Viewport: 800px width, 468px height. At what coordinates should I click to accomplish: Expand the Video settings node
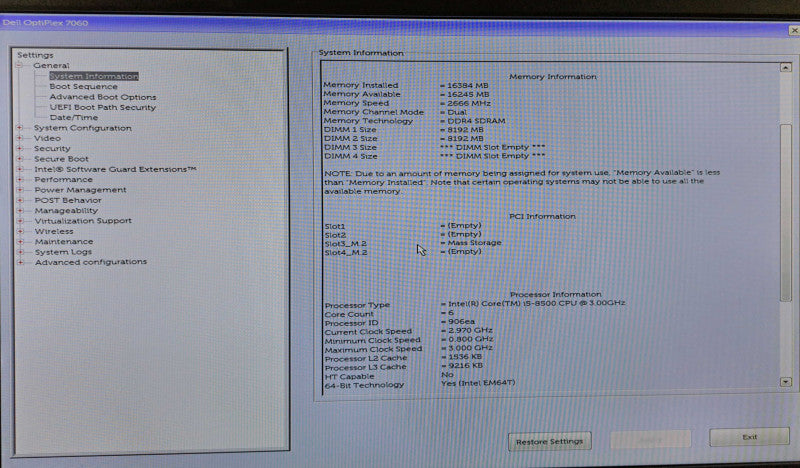(19, 138)
